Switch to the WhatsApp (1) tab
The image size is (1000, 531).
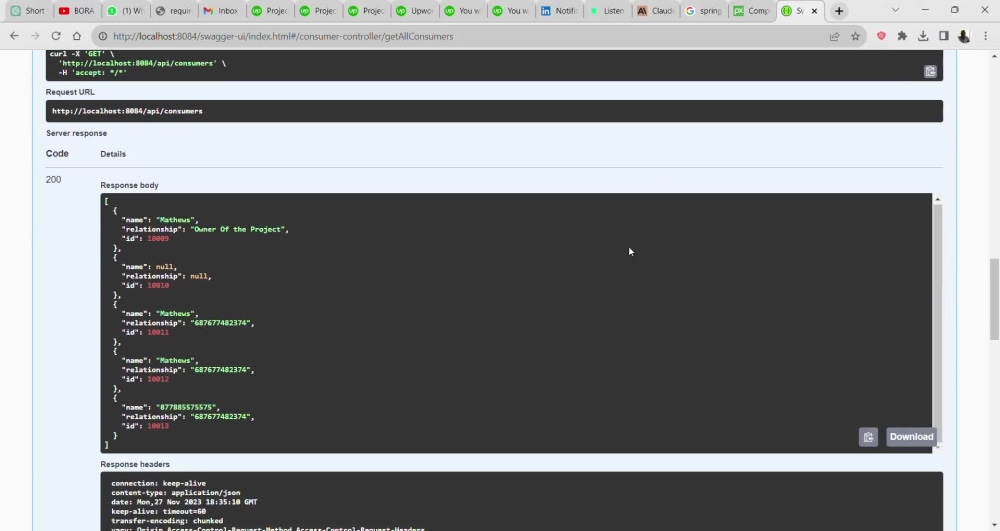click(125, 11)
